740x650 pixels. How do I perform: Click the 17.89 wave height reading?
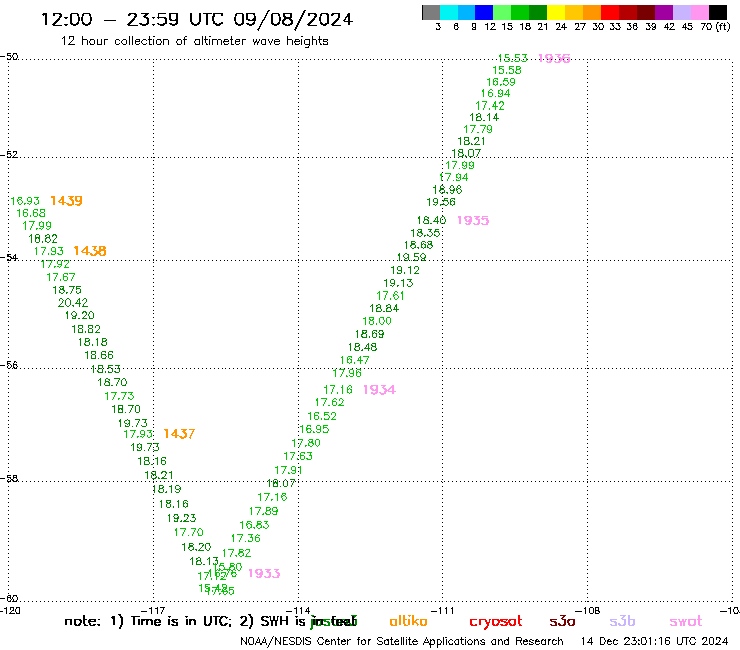click(x=264, y=511)
